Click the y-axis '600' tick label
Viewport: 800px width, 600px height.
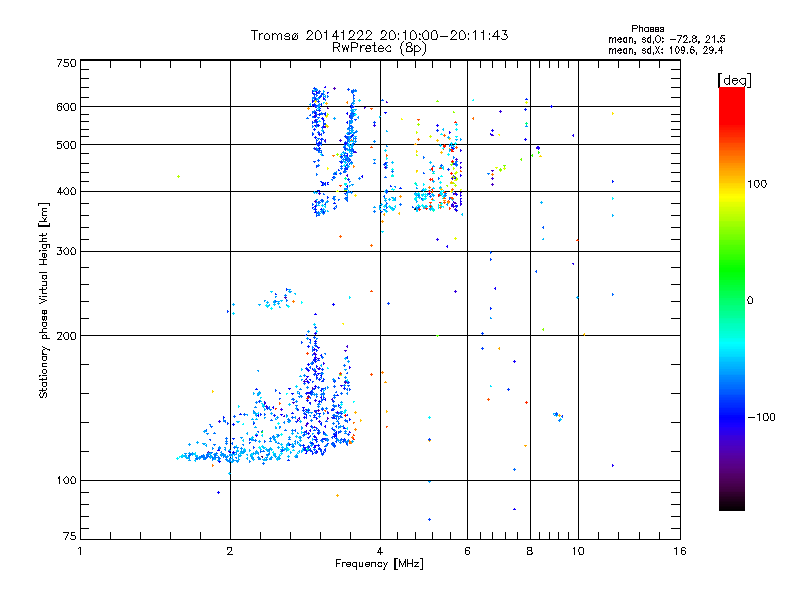coord(66,107)
